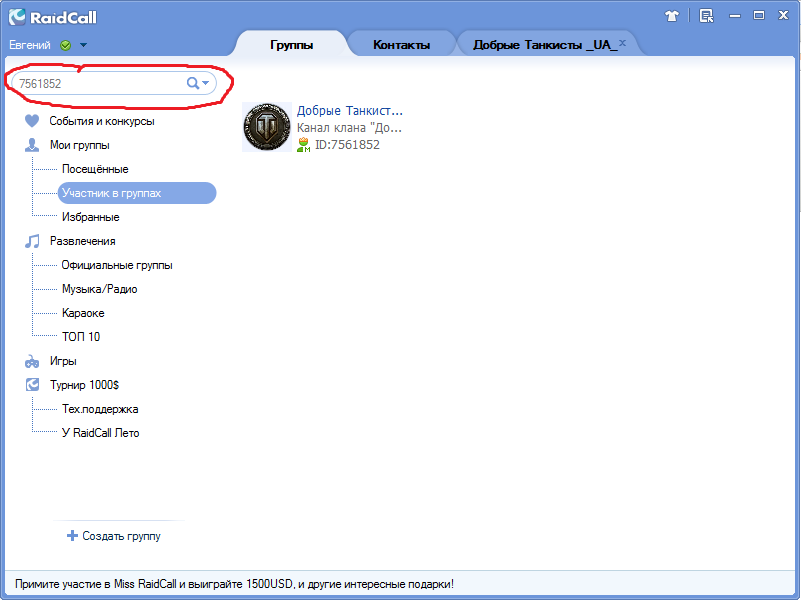Click the group ID:7561852 text
The image size is (801, 600).
347,145
